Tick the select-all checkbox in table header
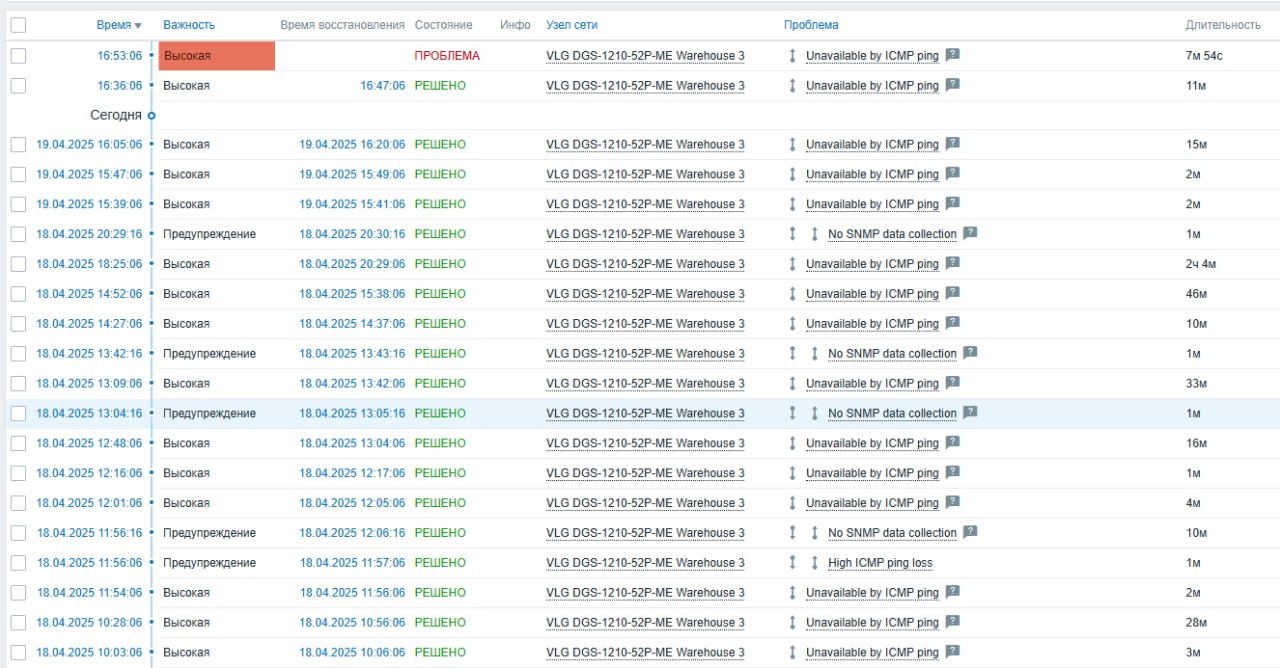Image resolution: width=1280 pixels, height=668 pixels. [18, 25]
